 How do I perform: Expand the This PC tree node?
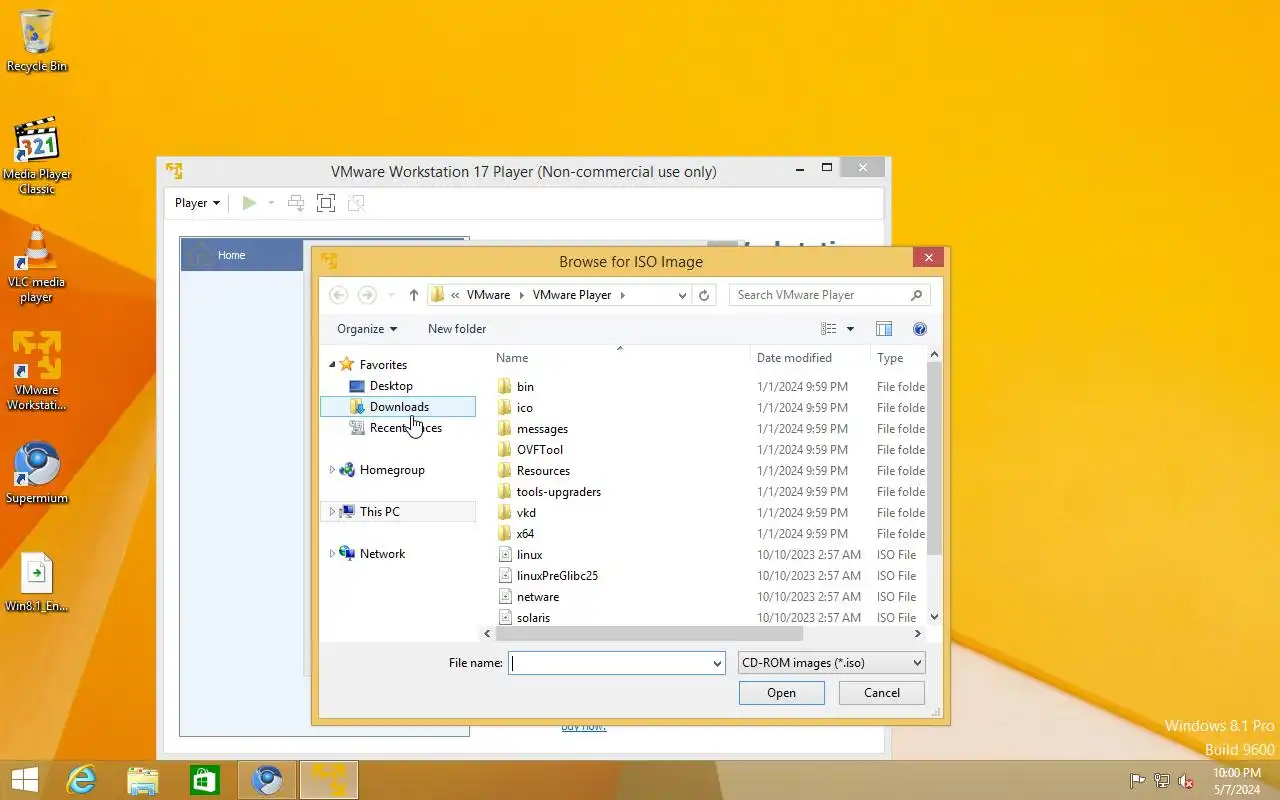(x=332, y=512)
